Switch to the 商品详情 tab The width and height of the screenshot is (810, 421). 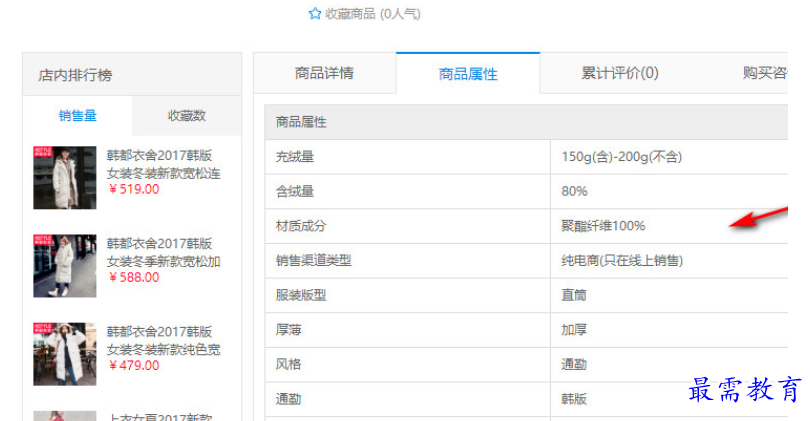[324, 73]
